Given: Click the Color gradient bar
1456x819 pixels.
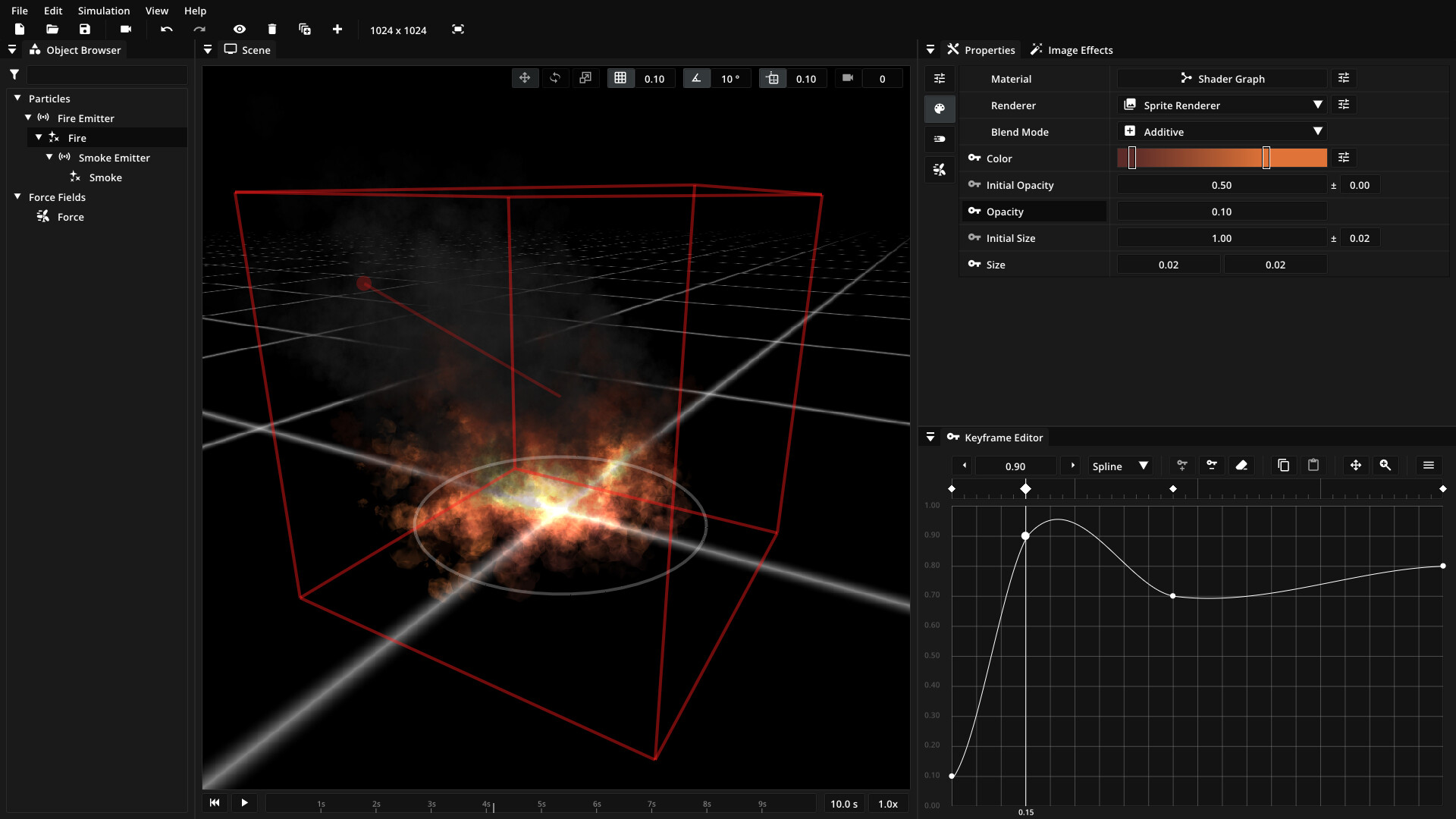Looking at the screenshot, I should coord(1198,158).
